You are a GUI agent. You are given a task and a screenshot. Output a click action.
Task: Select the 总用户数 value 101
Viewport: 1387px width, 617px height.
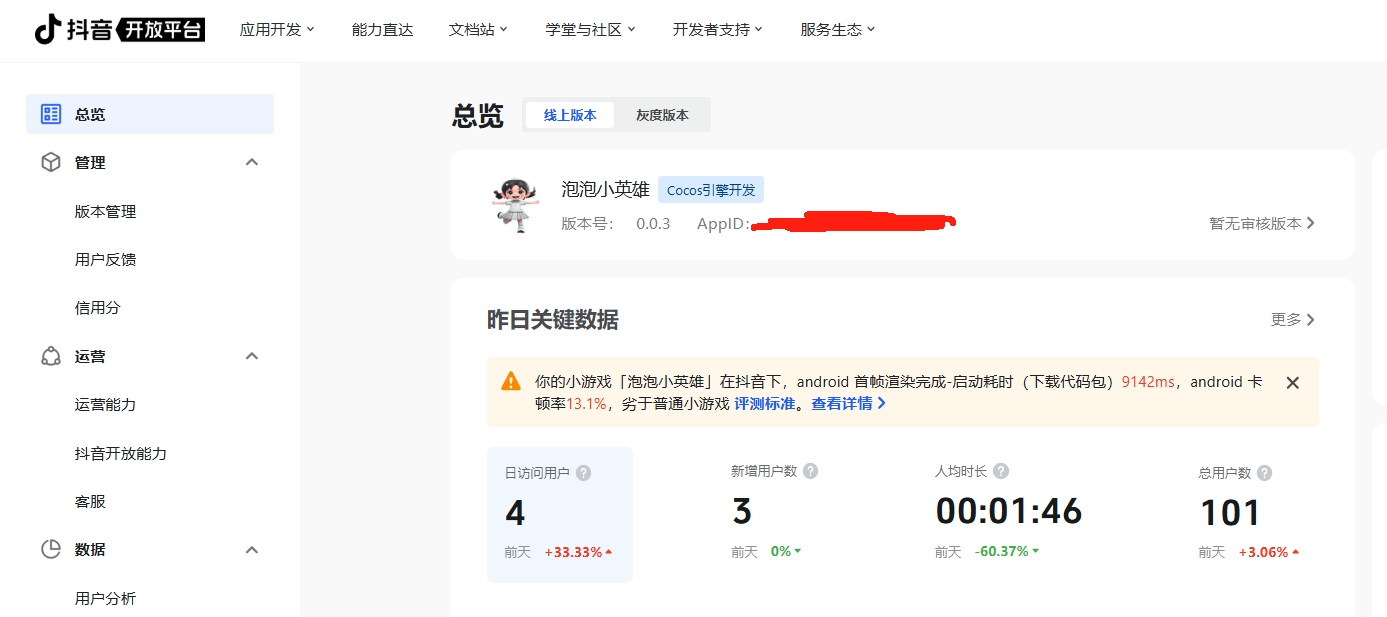click(1230, 513)
